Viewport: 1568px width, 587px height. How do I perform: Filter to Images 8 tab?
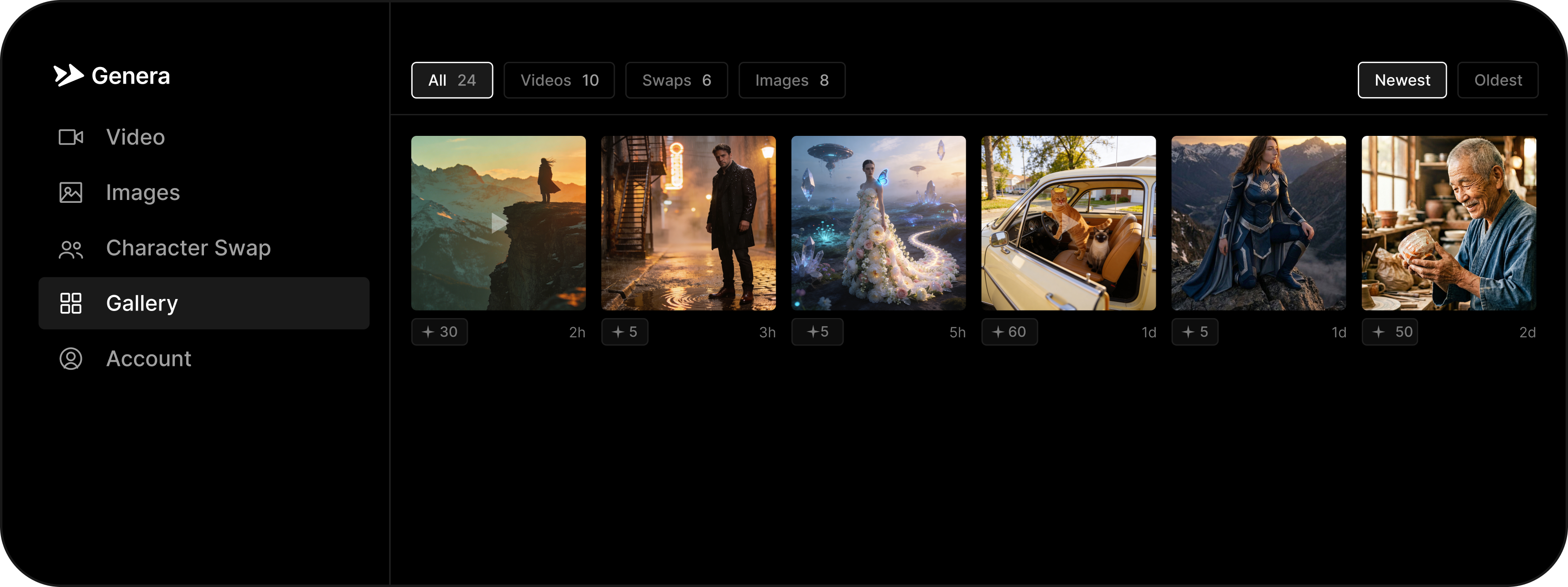click(790, 80)
